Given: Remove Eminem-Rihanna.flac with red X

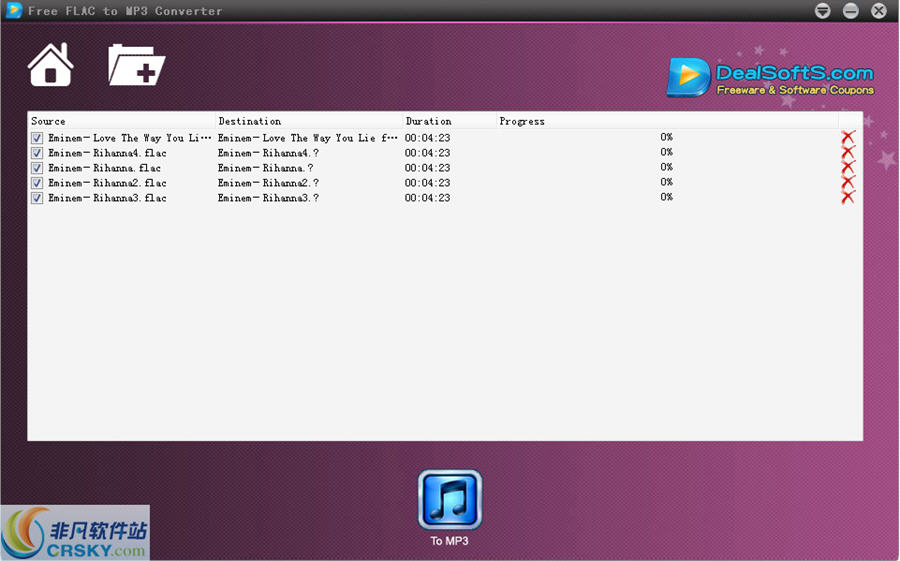Looking at the screenshot, I should pos(848,167).
